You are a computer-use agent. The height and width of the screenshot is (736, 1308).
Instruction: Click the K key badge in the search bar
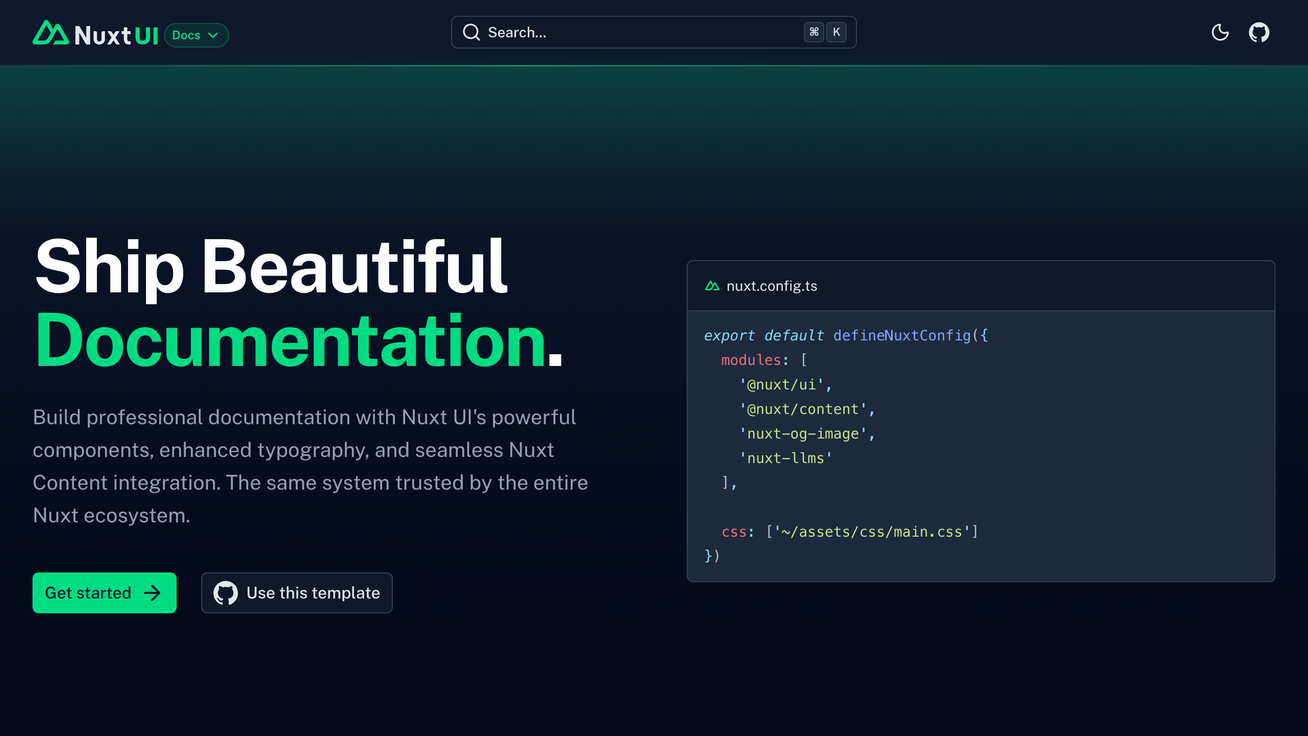(836, 32)
